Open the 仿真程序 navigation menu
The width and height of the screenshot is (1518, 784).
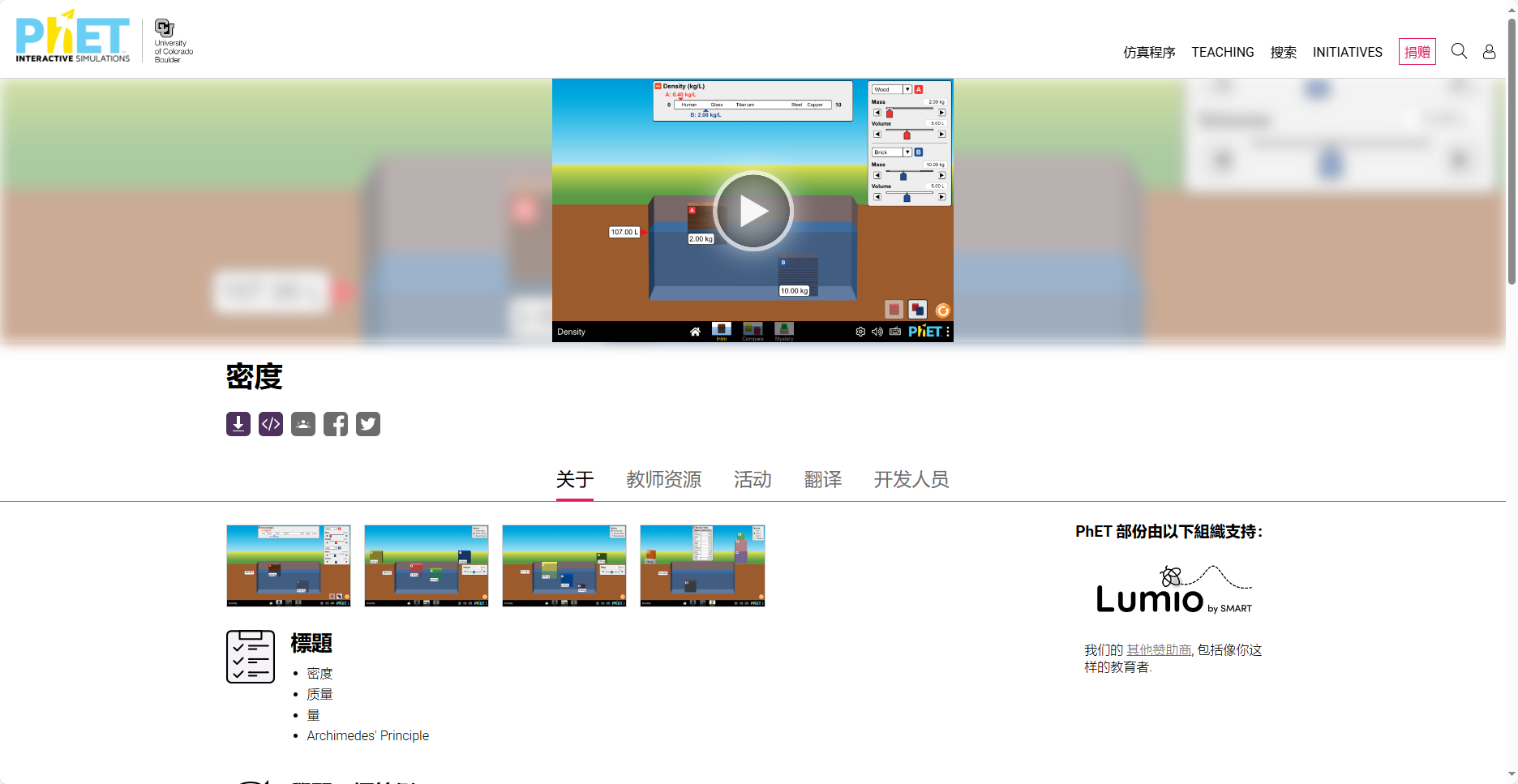(x=1148, y=53)
